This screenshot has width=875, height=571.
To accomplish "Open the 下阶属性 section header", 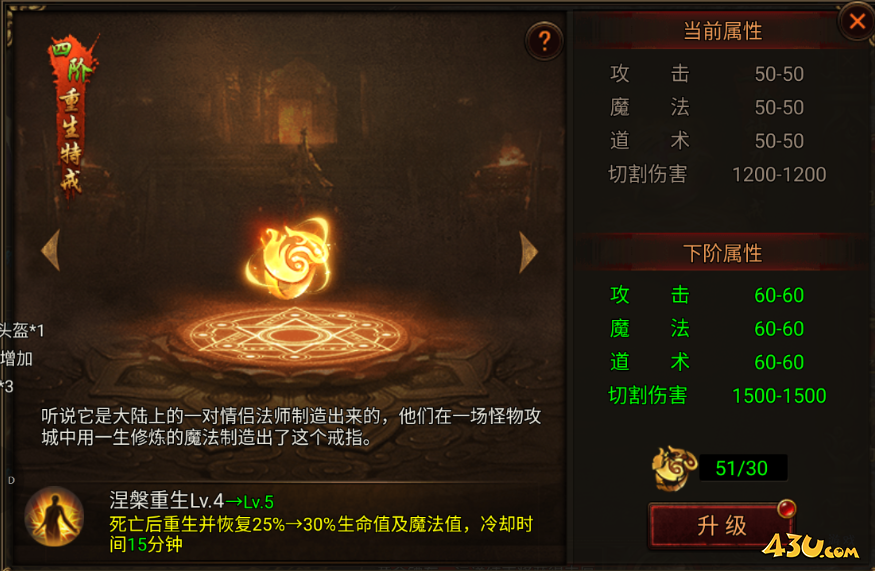I will [x=722, y=253].
